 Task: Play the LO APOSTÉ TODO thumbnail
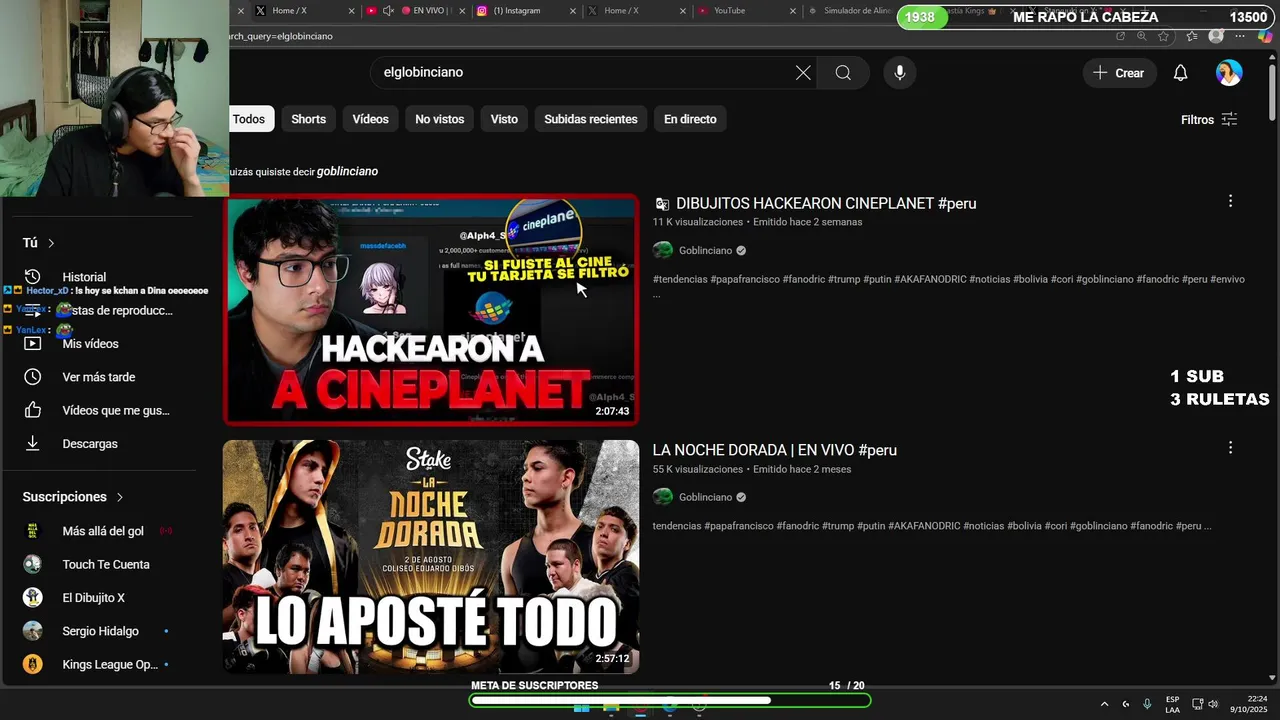pyautogui.click(x=431, y=557)
